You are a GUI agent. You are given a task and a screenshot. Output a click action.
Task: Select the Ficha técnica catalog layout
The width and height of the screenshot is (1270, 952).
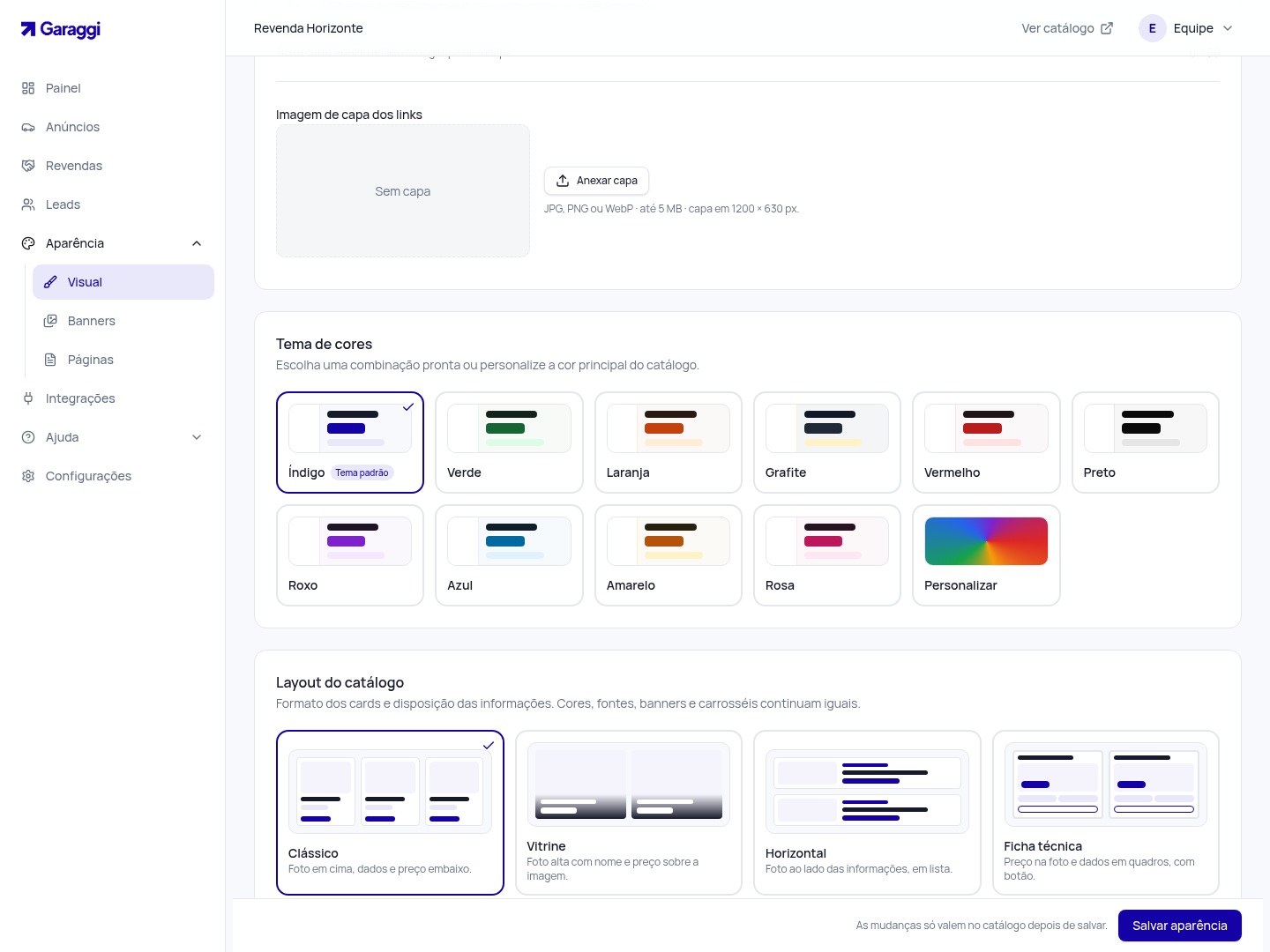coord(1106,813)
